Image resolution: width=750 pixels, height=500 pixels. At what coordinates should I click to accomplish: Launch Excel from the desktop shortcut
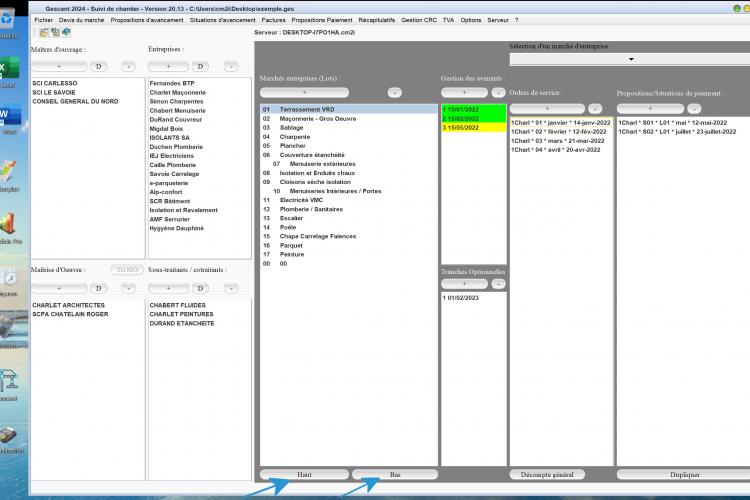9,71
